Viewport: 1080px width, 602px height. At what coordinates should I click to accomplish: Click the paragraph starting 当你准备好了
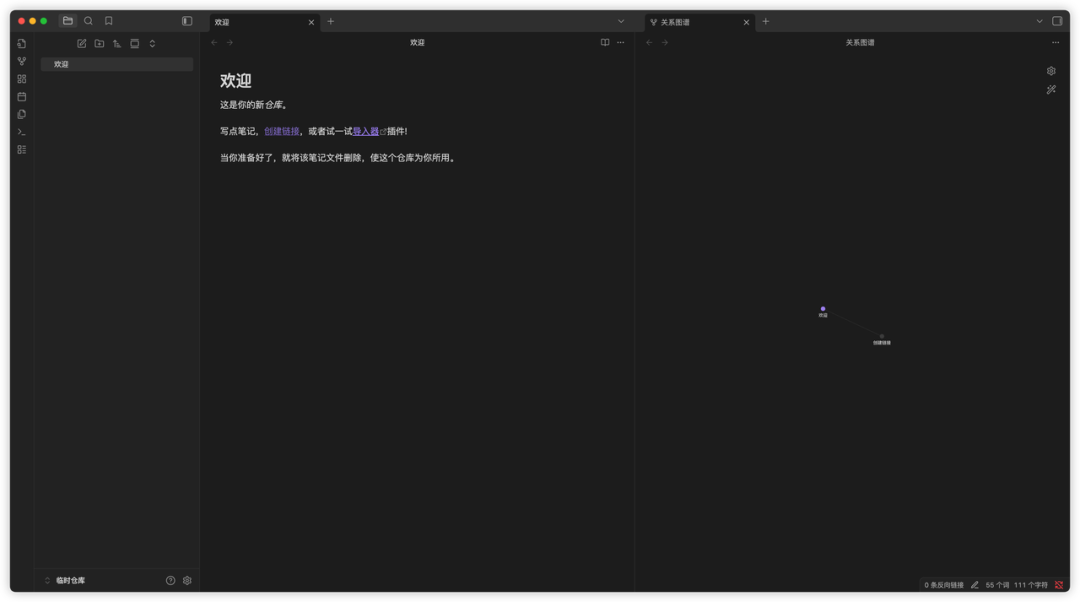click(x=338, y=158)
